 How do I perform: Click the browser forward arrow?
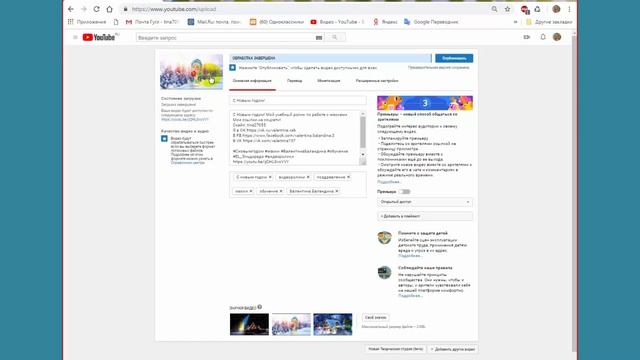pos(84,9)
